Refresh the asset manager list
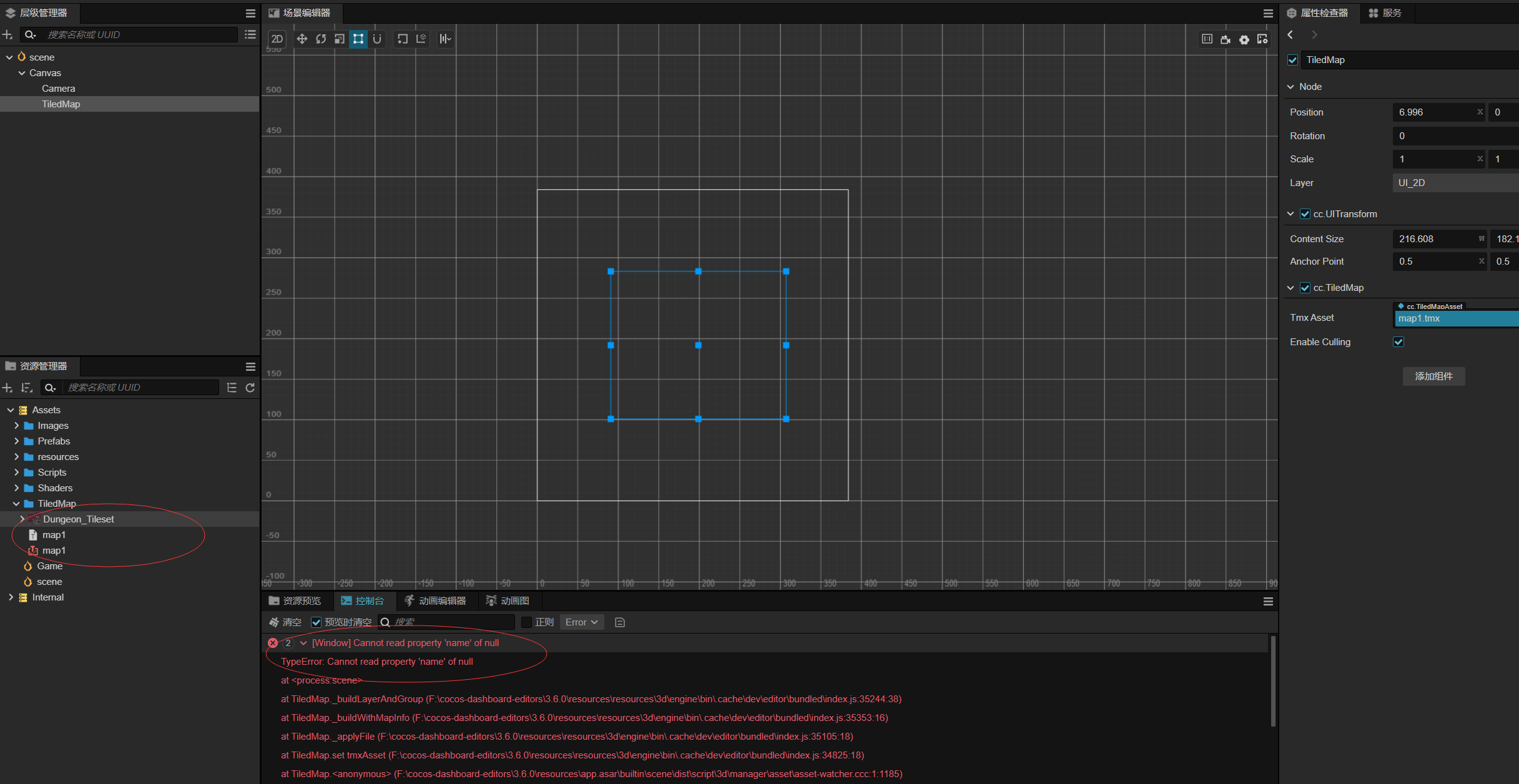 pyautogui.click(x=250, y=388)
